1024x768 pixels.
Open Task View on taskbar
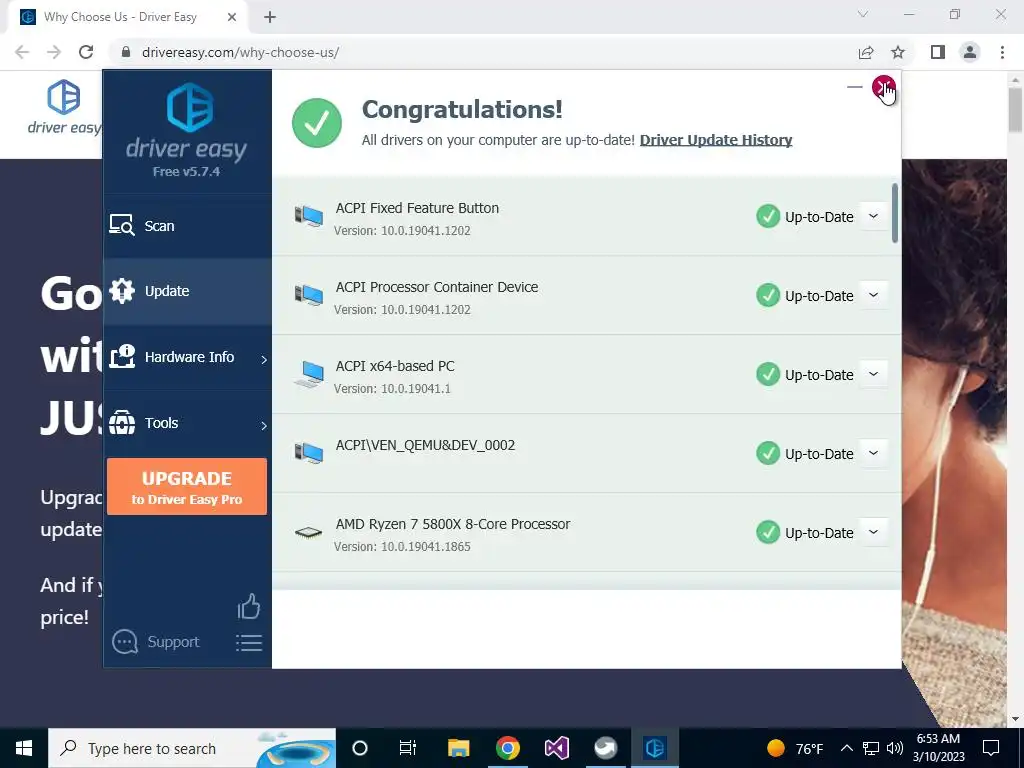(408, 748)
